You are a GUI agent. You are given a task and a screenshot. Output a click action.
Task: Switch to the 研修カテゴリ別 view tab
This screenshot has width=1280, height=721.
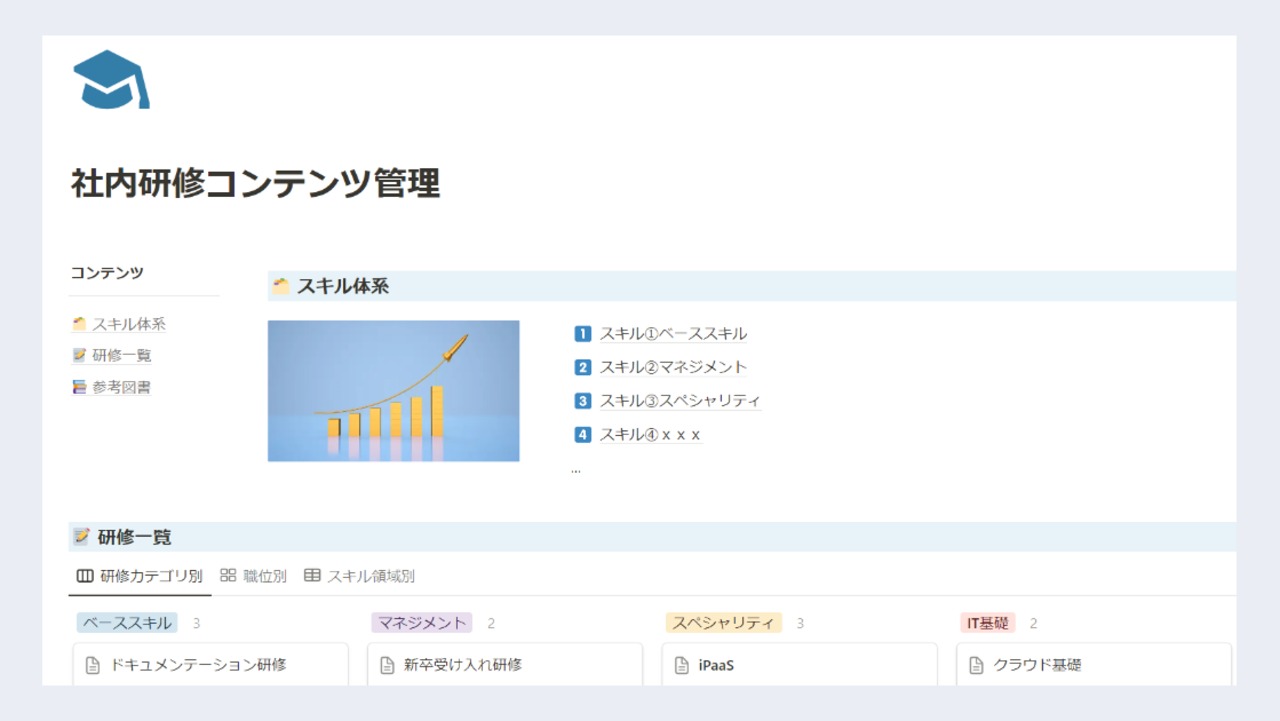coord(140,576)
